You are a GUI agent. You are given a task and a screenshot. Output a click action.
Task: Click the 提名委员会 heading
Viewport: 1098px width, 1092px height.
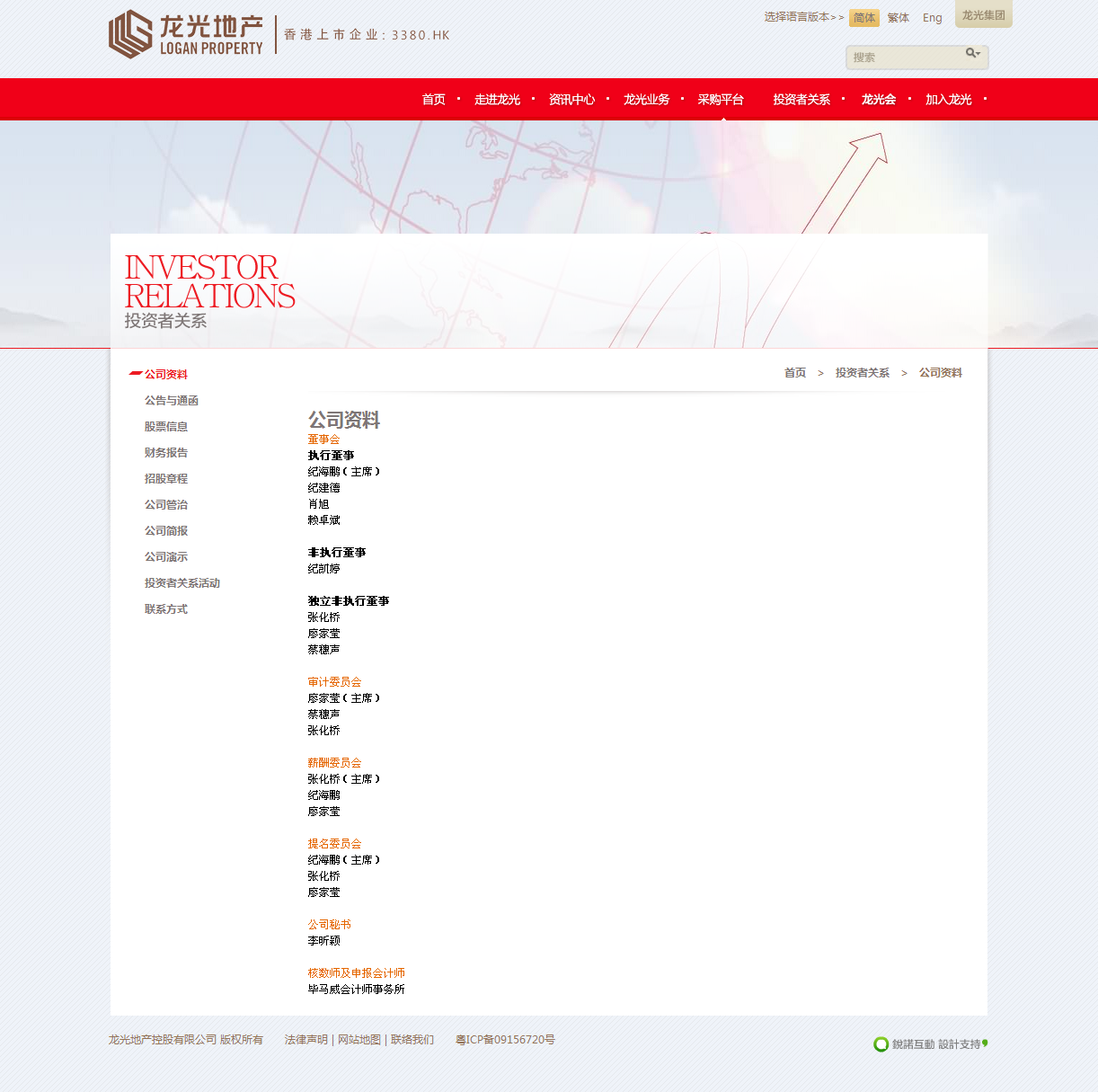pyautogui.click(x=334, y=844)
